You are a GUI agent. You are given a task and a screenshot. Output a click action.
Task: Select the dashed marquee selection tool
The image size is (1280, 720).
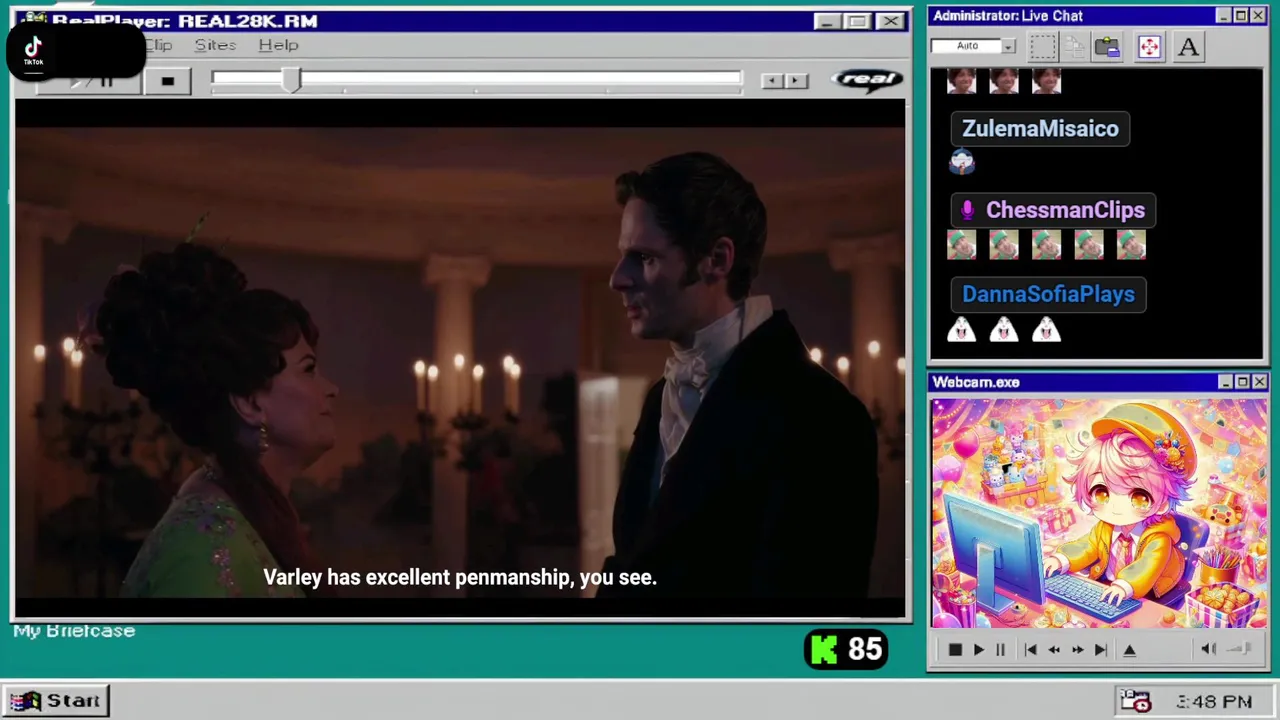click(x=1043, y=46)
